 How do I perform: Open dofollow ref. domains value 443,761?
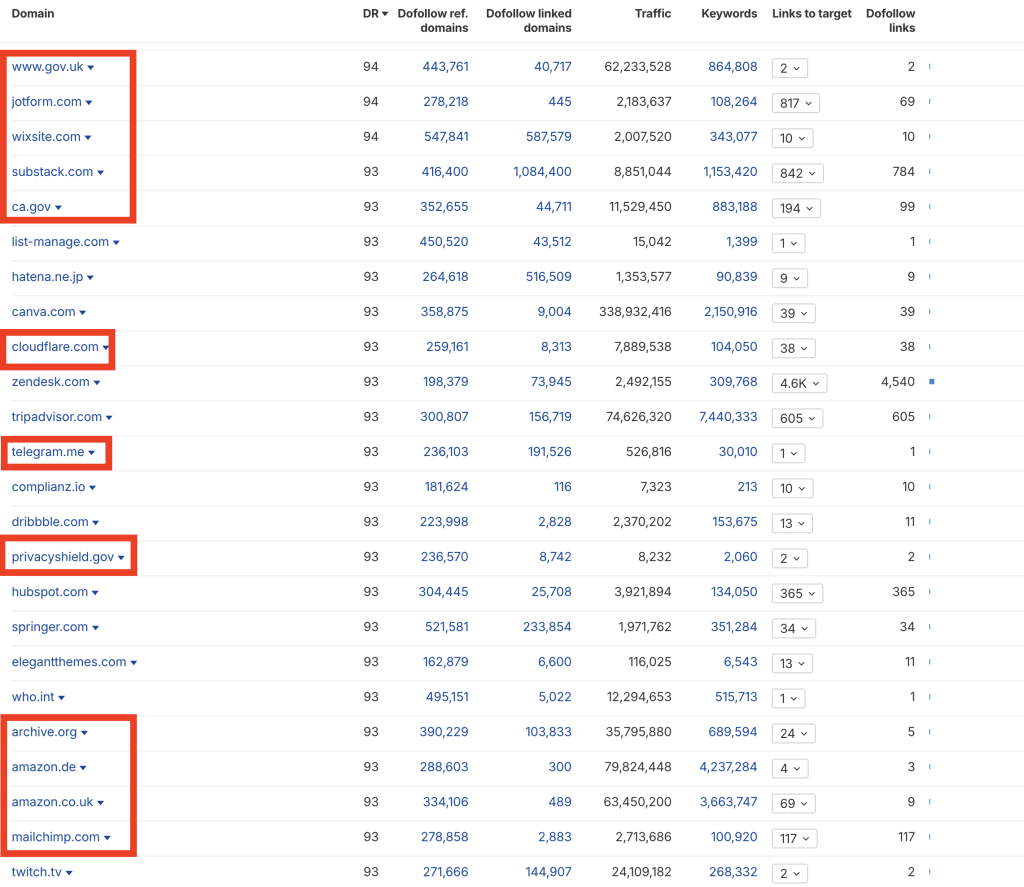pyautogui.click(x=445, y=67)
